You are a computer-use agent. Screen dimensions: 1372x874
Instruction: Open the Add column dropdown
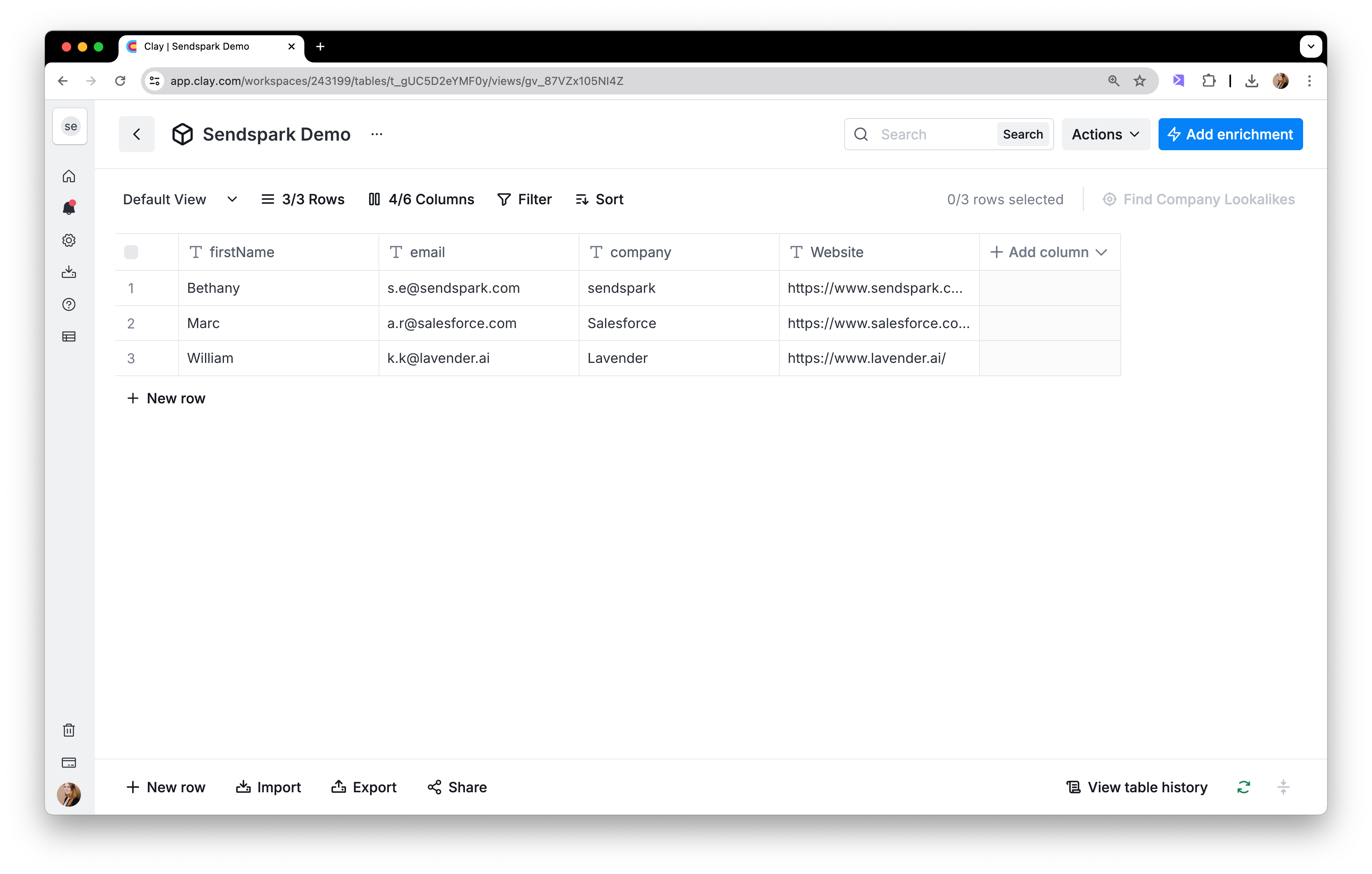(1050, 252)
